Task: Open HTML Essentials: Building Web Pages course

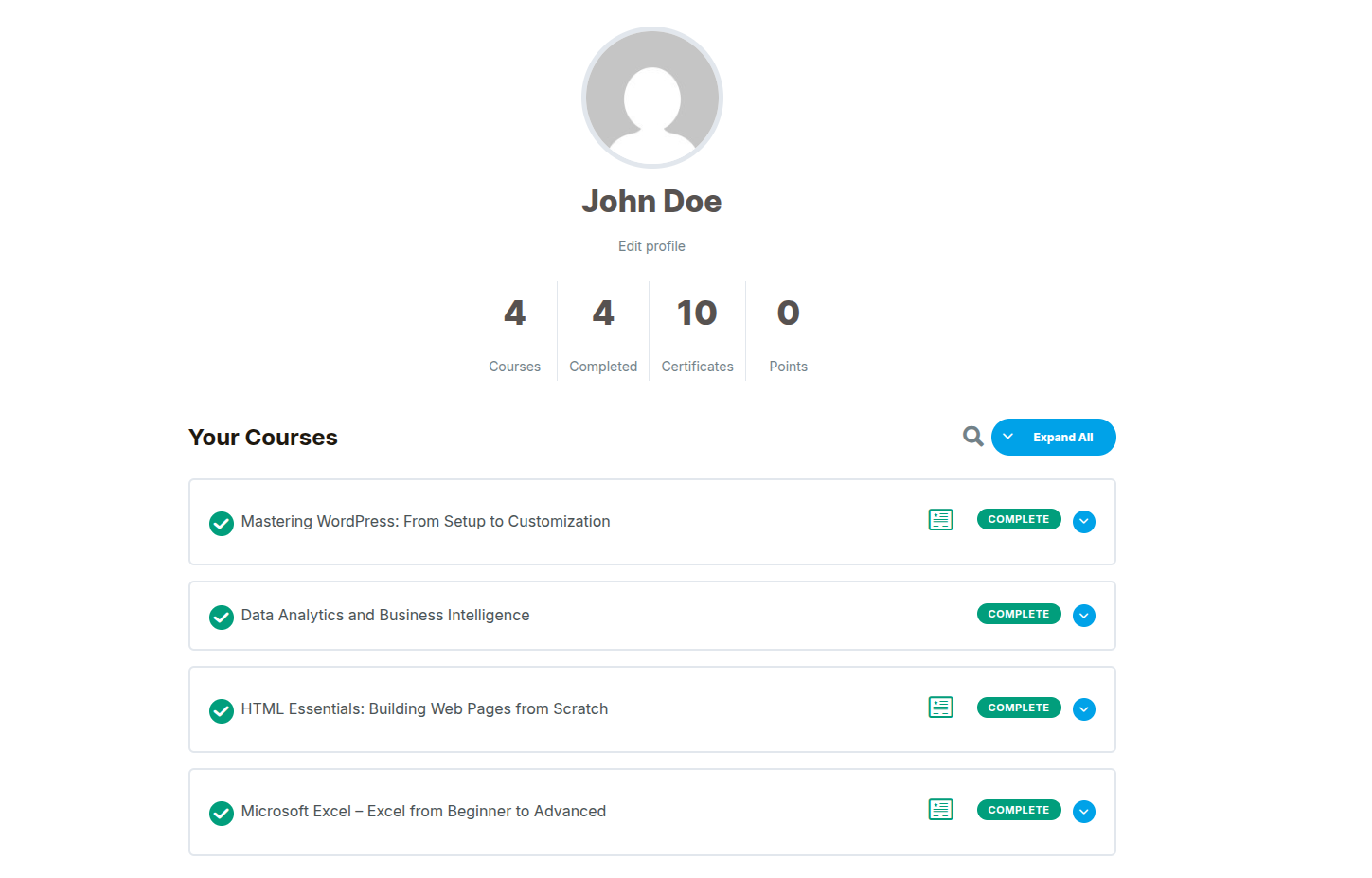Action: pyautogui.click(x=424, y=709)
